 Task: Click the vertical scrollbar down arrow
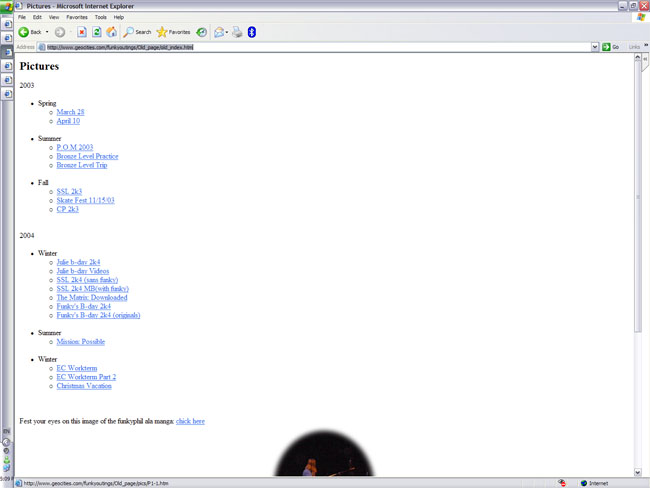pos(639,473)
